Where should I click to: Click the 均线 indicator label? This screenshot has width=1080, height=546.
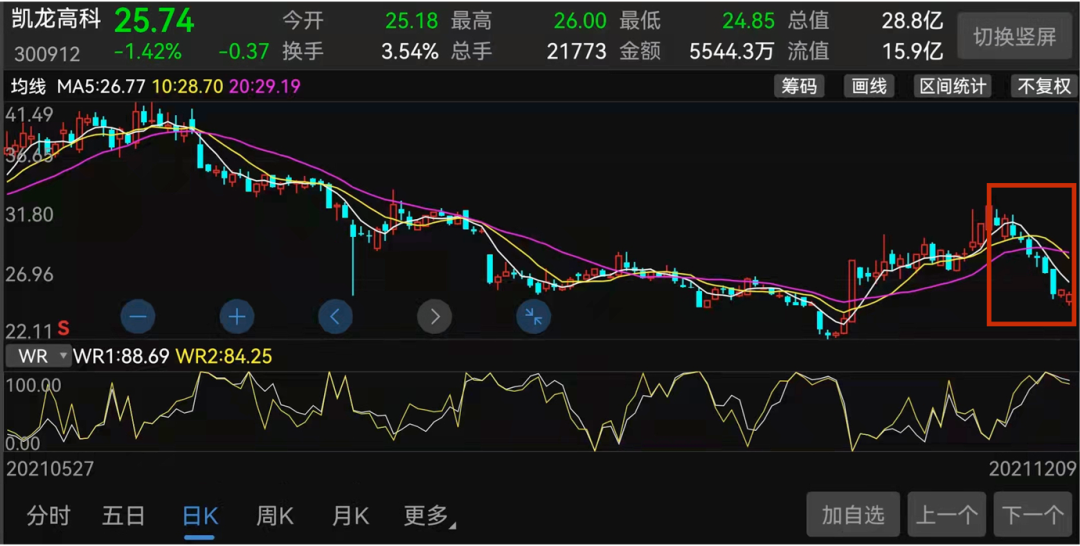coord(28,87)
